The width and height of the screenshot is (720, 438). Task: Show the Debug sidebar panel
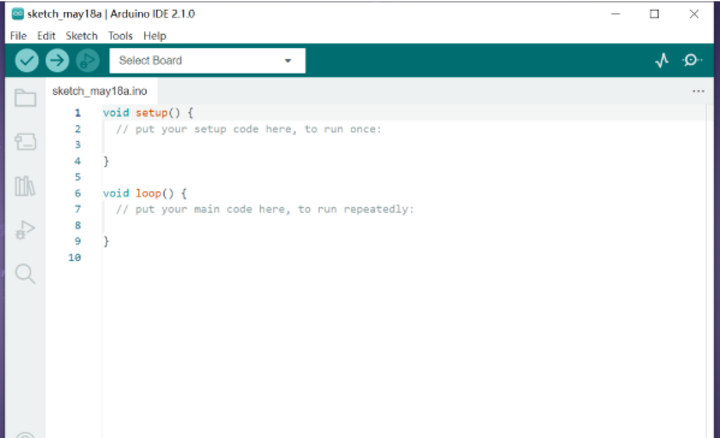(x=25, y=230)
